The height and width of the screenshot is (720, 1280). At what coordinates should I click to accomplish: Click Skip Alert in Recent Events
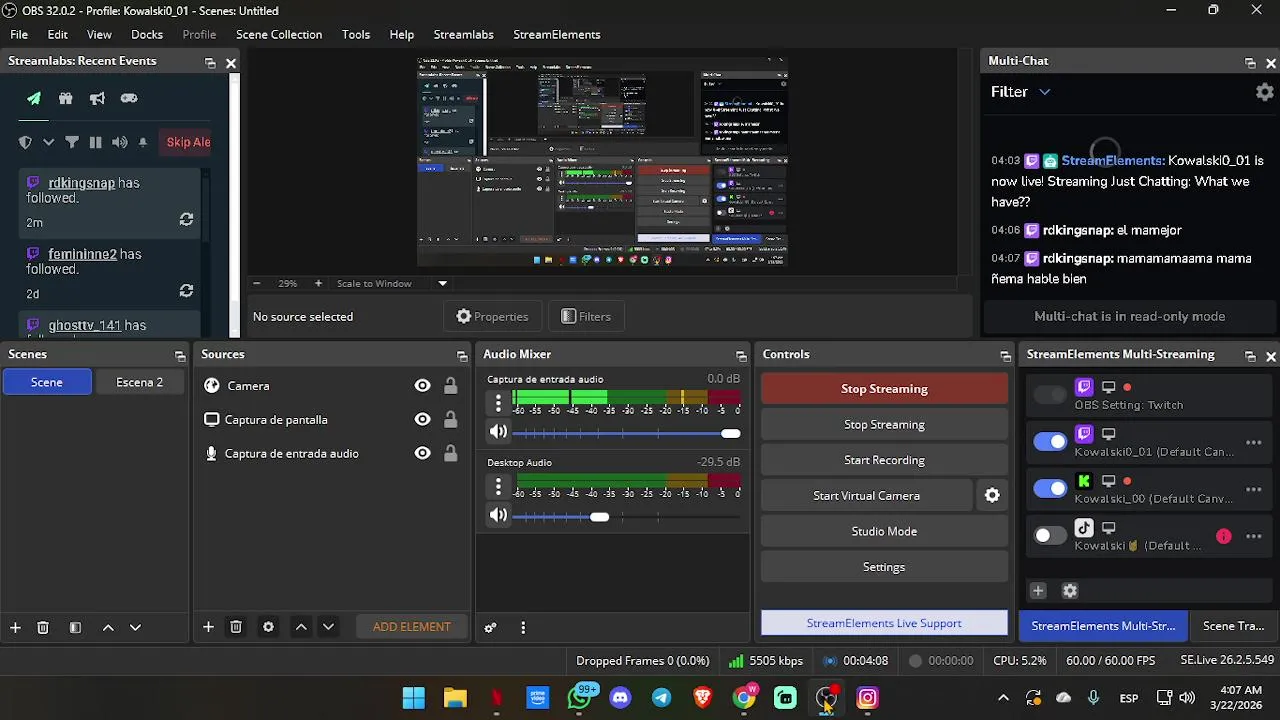[187, 142]
